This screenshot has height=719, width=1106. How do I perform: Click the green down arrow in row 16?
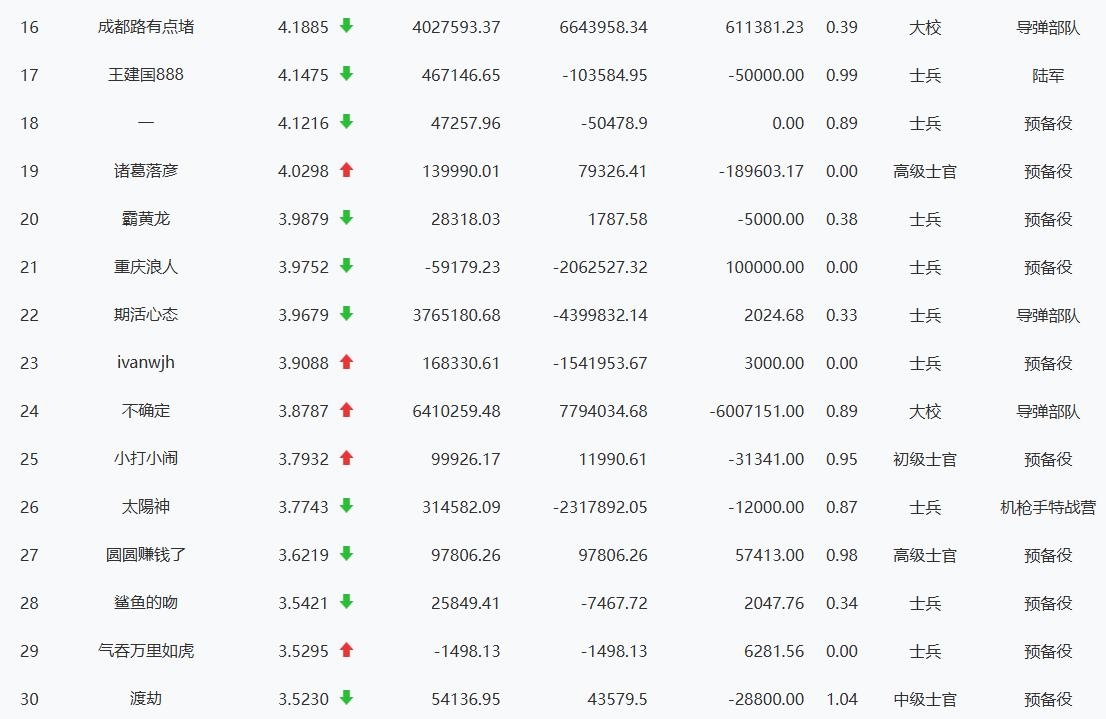pyautogui.click(x=347, y=26)
